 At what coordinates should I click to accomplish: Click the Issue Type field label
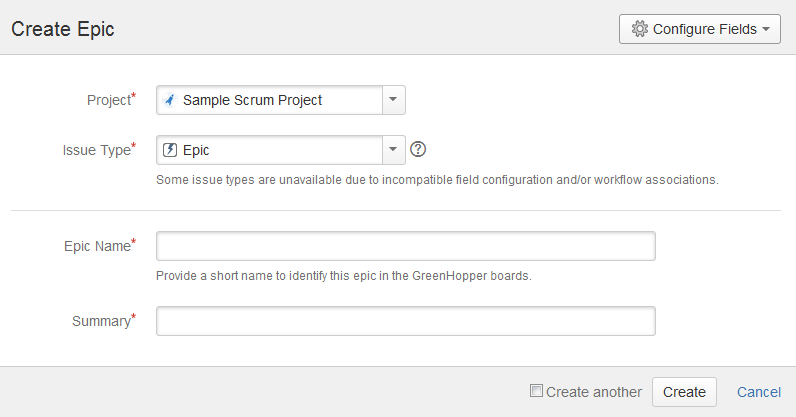click(x=96, y=150)
